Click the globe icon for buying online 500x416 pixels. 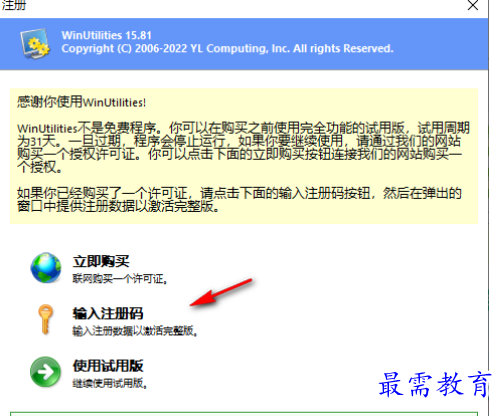pos(46,268)
